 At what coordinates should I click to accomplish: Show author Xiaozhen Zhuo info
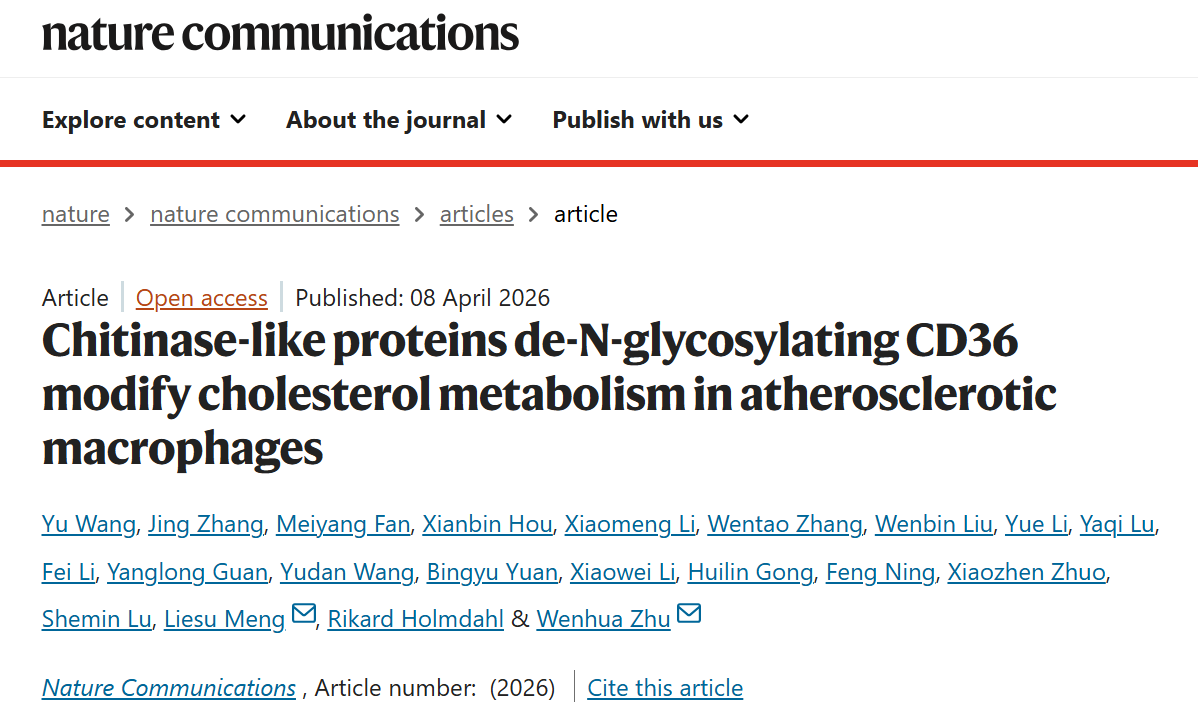[x=1026, y=572]
